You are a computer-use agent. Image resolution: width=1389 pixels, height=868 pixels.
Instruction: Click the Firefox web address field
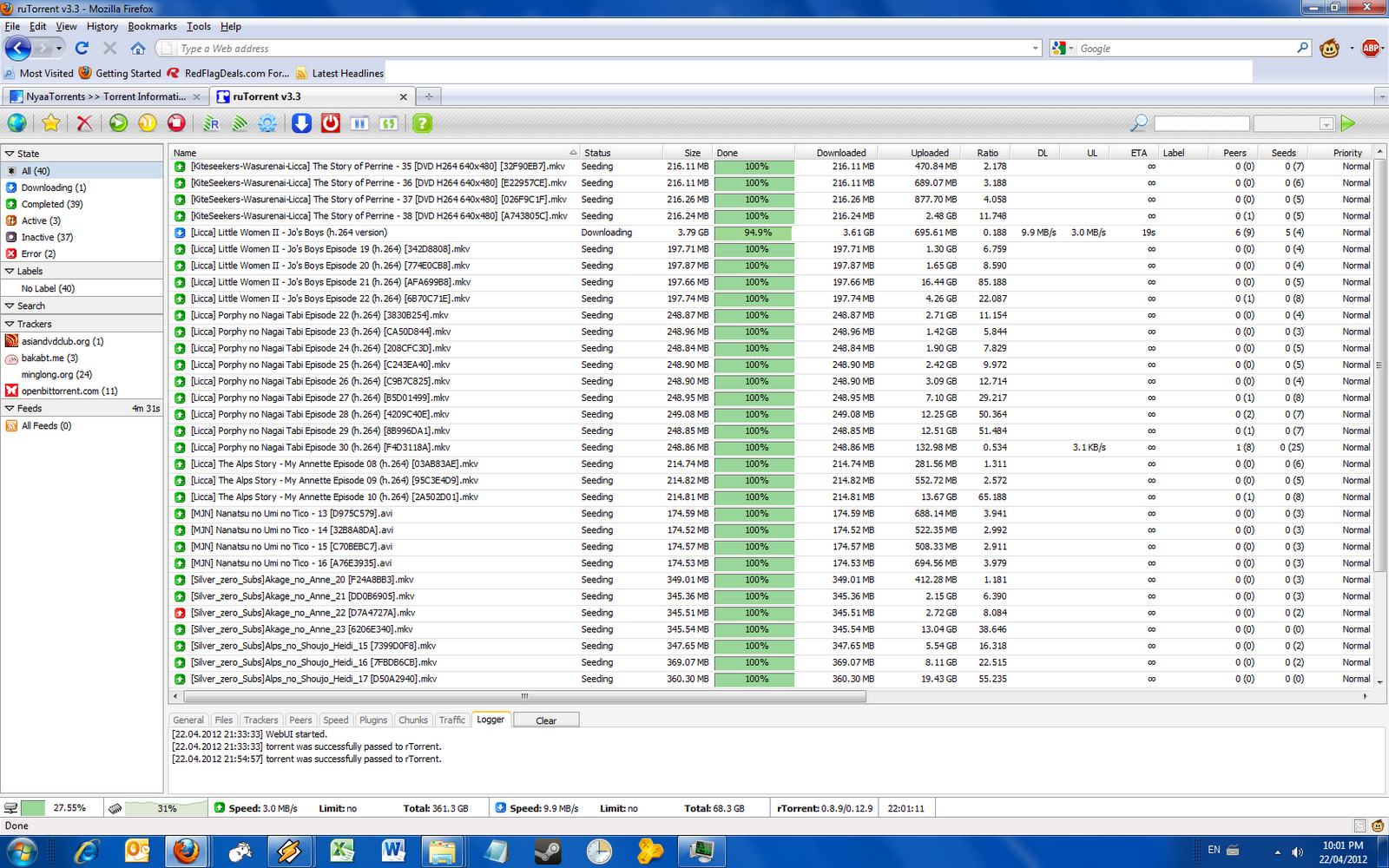pyautogui.click(x=599, y=49)
